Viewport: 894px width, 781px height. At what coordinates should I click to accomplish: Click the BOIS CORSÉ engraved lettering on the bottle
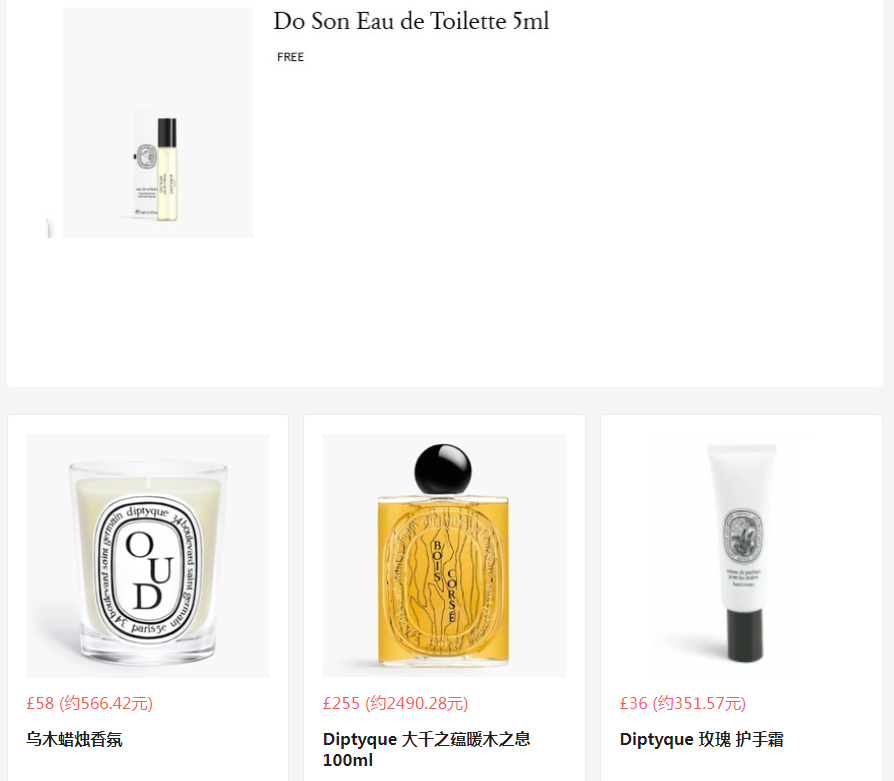(445, 580)
